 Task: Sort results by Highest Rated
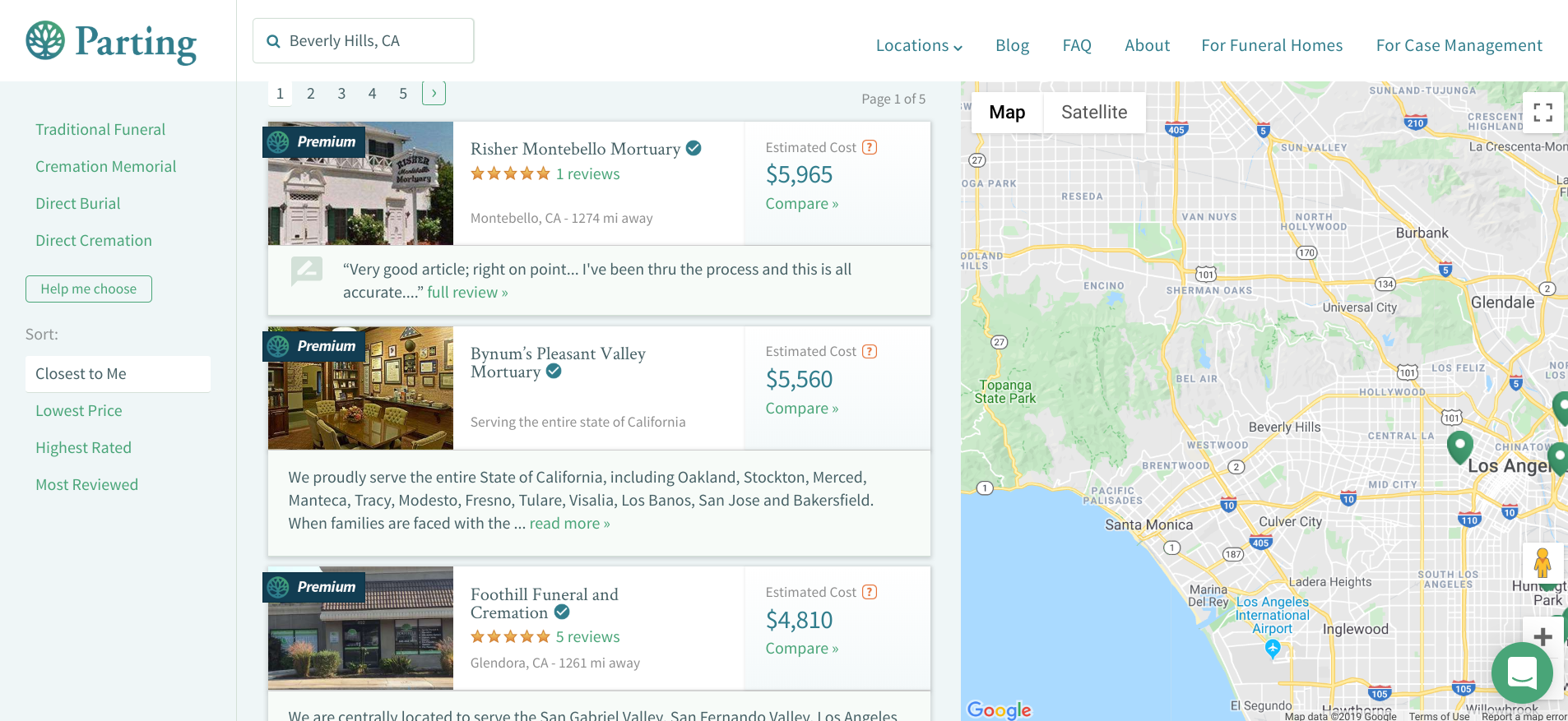(x=83, y=447)
